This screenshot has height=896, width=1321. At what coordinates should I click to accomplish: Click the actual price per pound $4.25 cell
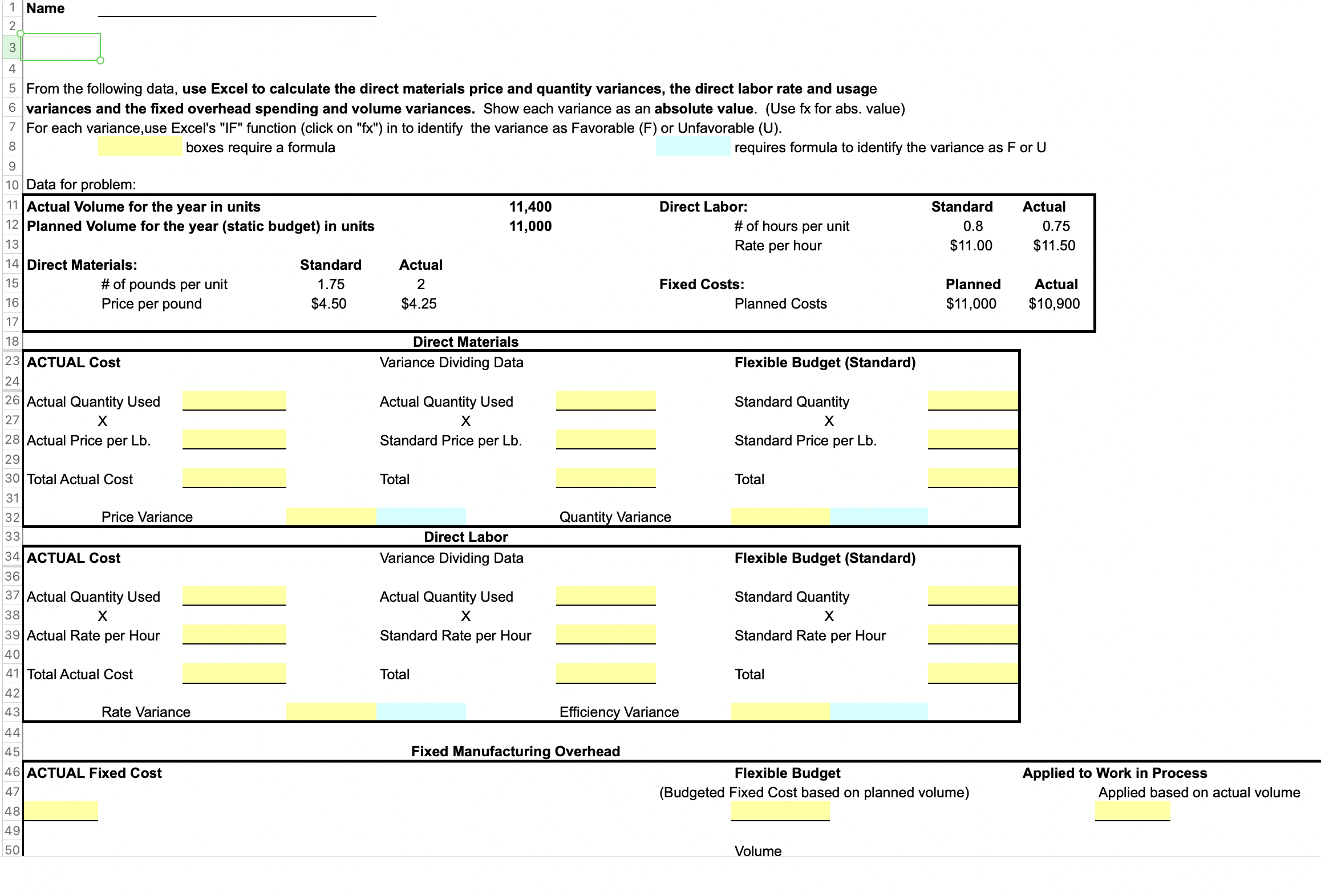(x=419, y=303)
